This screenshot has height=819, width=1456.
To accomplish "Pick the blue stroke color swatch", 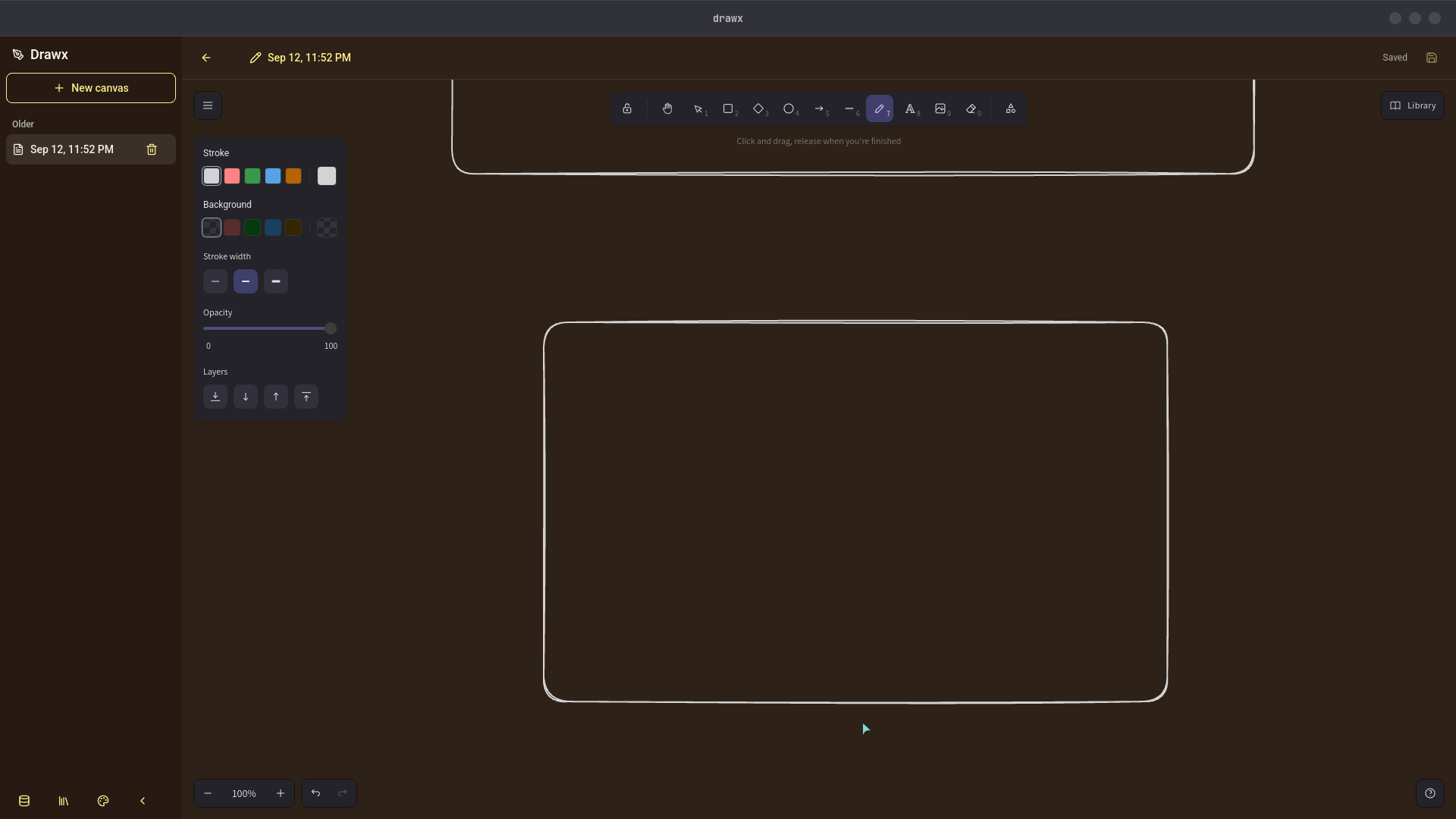I will (x=273, y=176).
